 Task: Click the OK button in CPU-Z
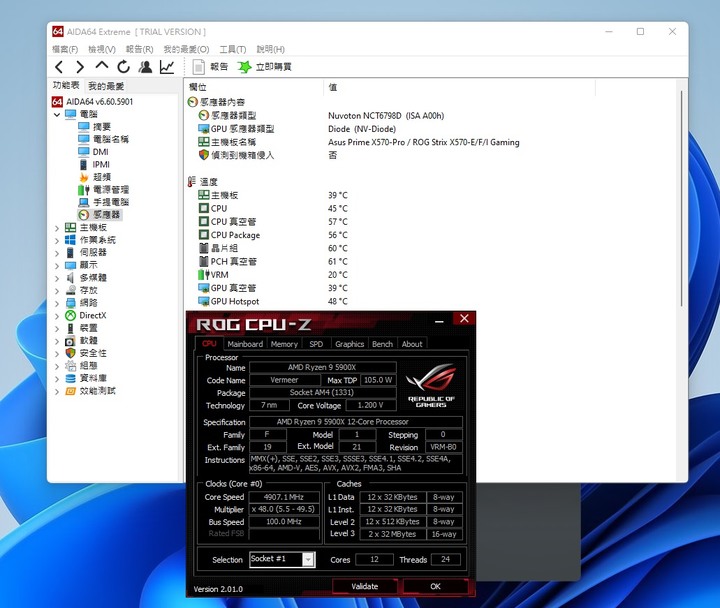(435, 586)
